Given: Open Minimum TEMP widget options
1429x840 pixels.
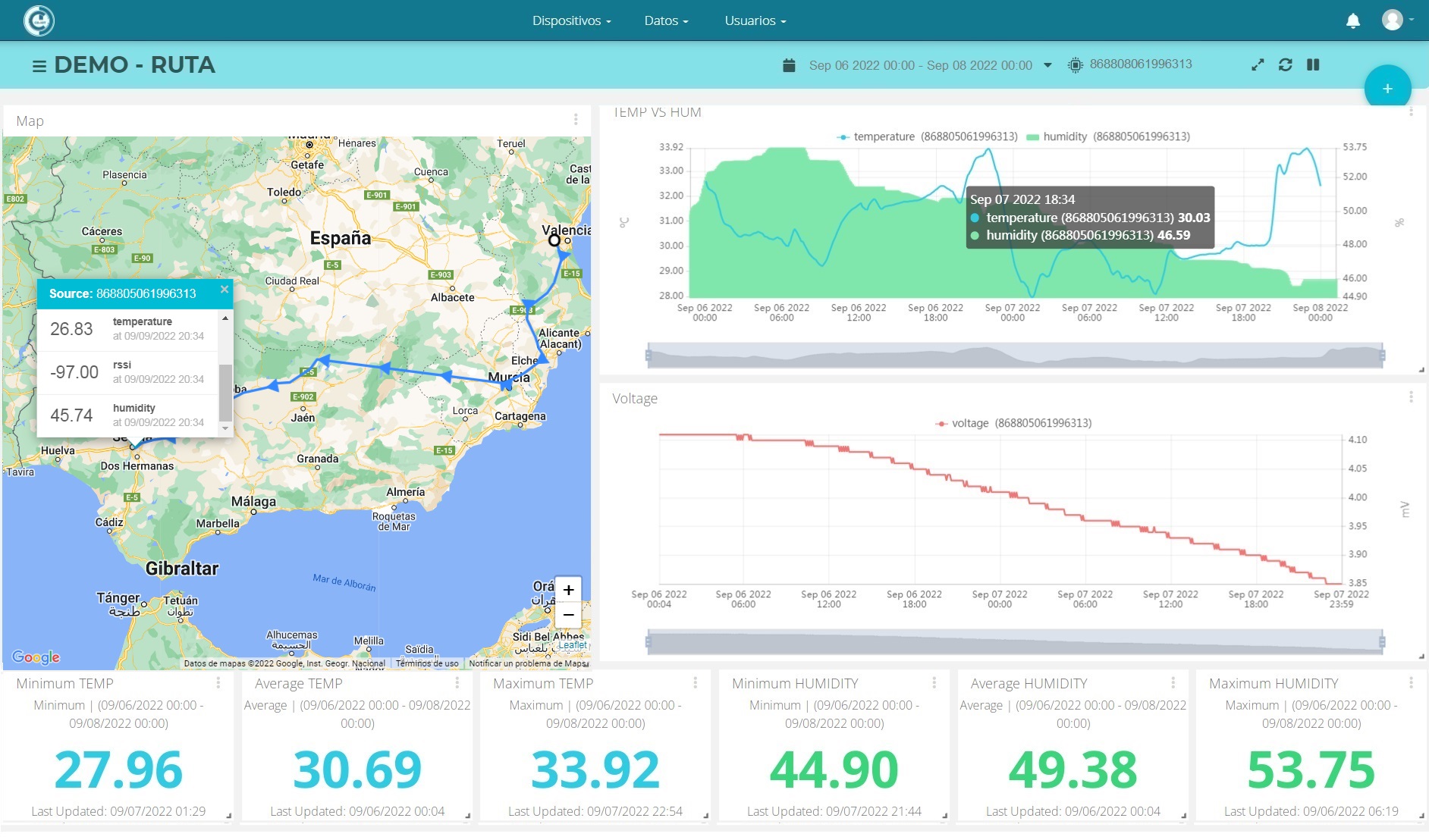Looking at the screenshot, I should coord(218,682).
